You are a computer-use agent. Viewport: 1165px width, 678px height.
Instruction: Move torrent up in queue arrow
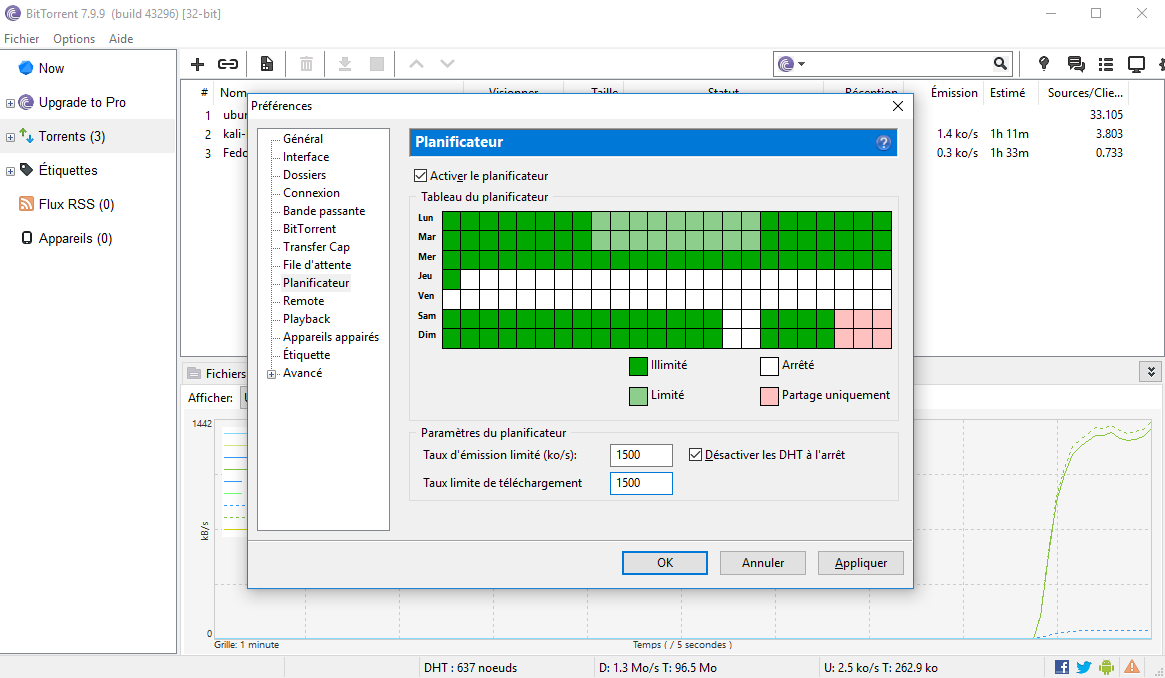[x=417, y=64]
